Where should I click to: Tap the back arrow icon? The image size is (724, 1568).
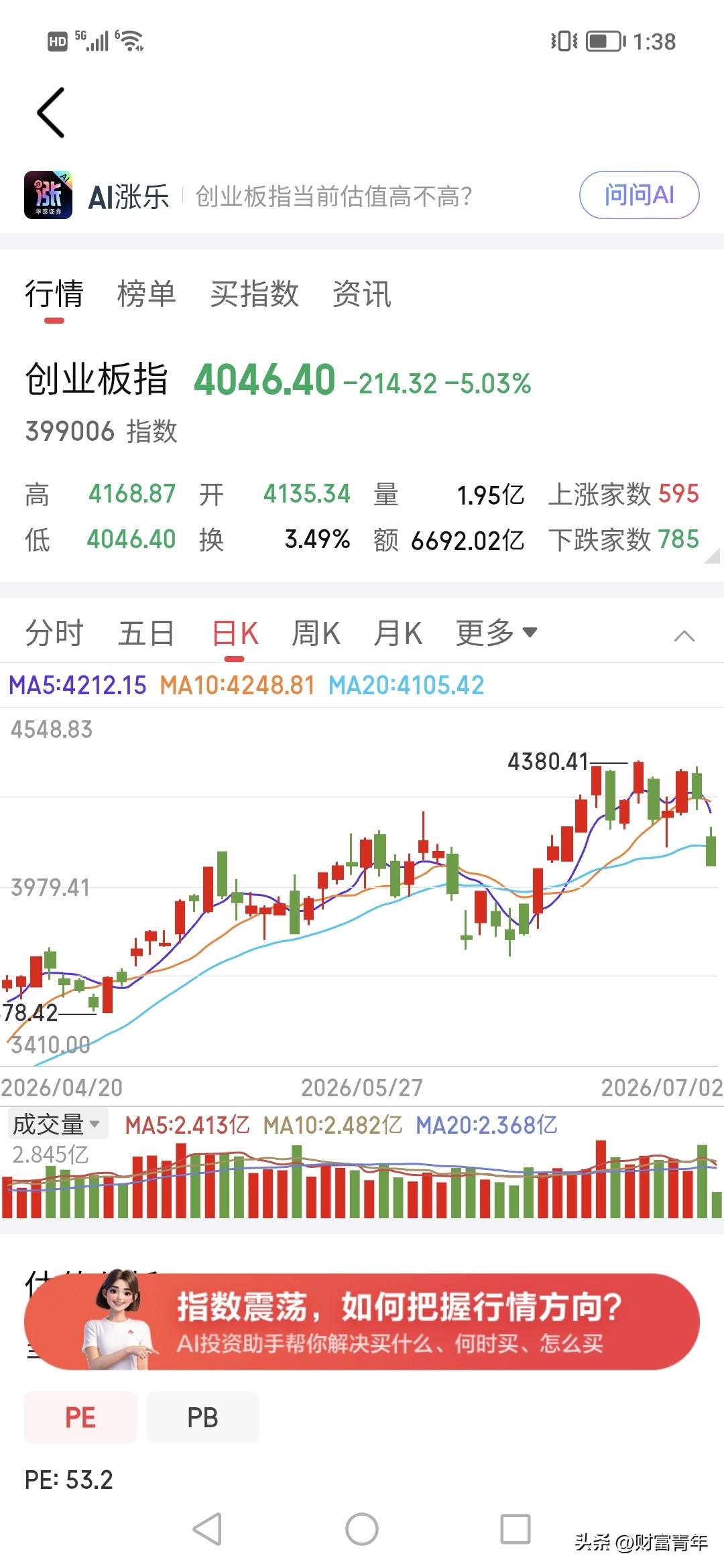pos(51,113)
